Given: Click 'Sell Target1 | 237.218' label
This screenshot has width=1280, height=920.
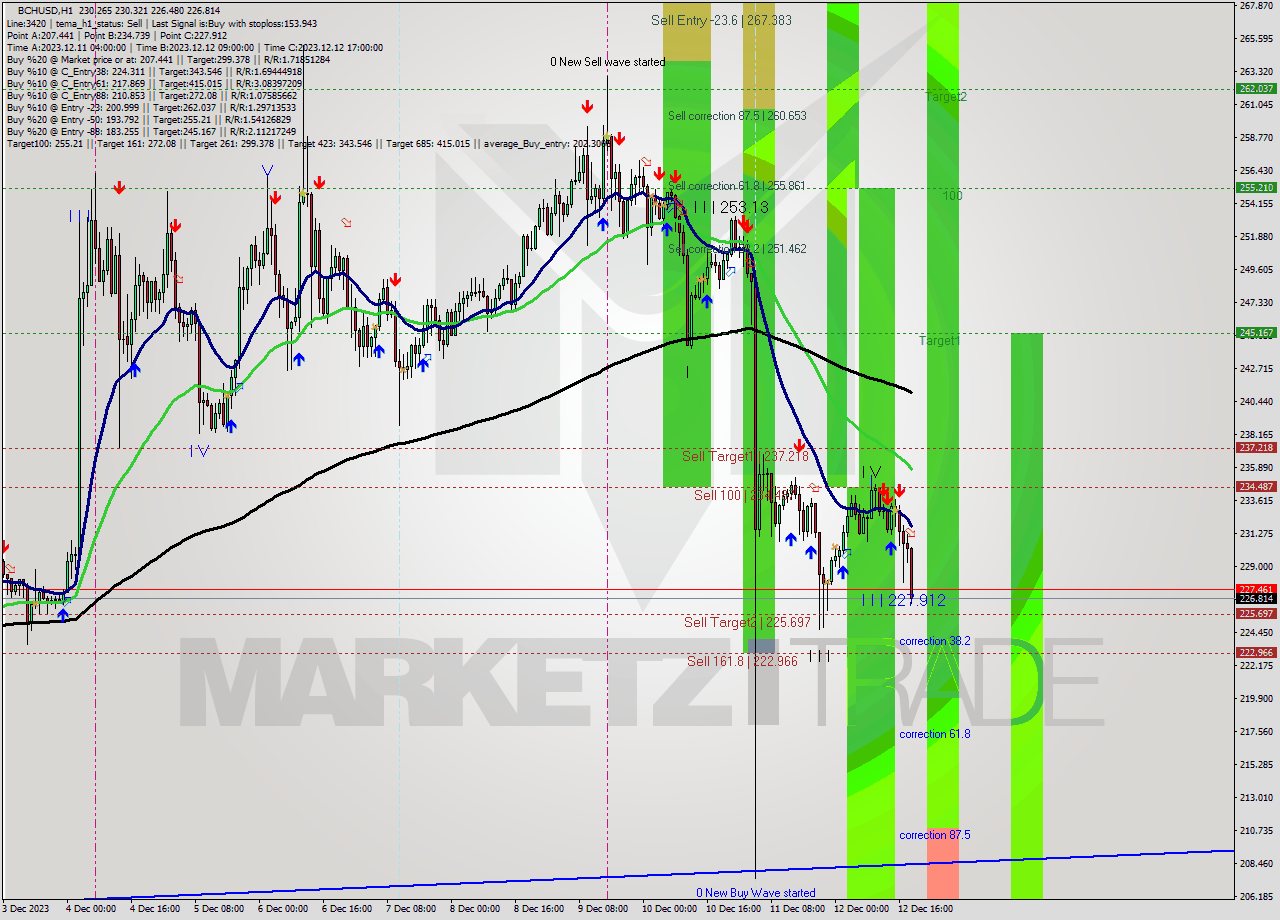Looking at the screenshot, I should 744,456.
